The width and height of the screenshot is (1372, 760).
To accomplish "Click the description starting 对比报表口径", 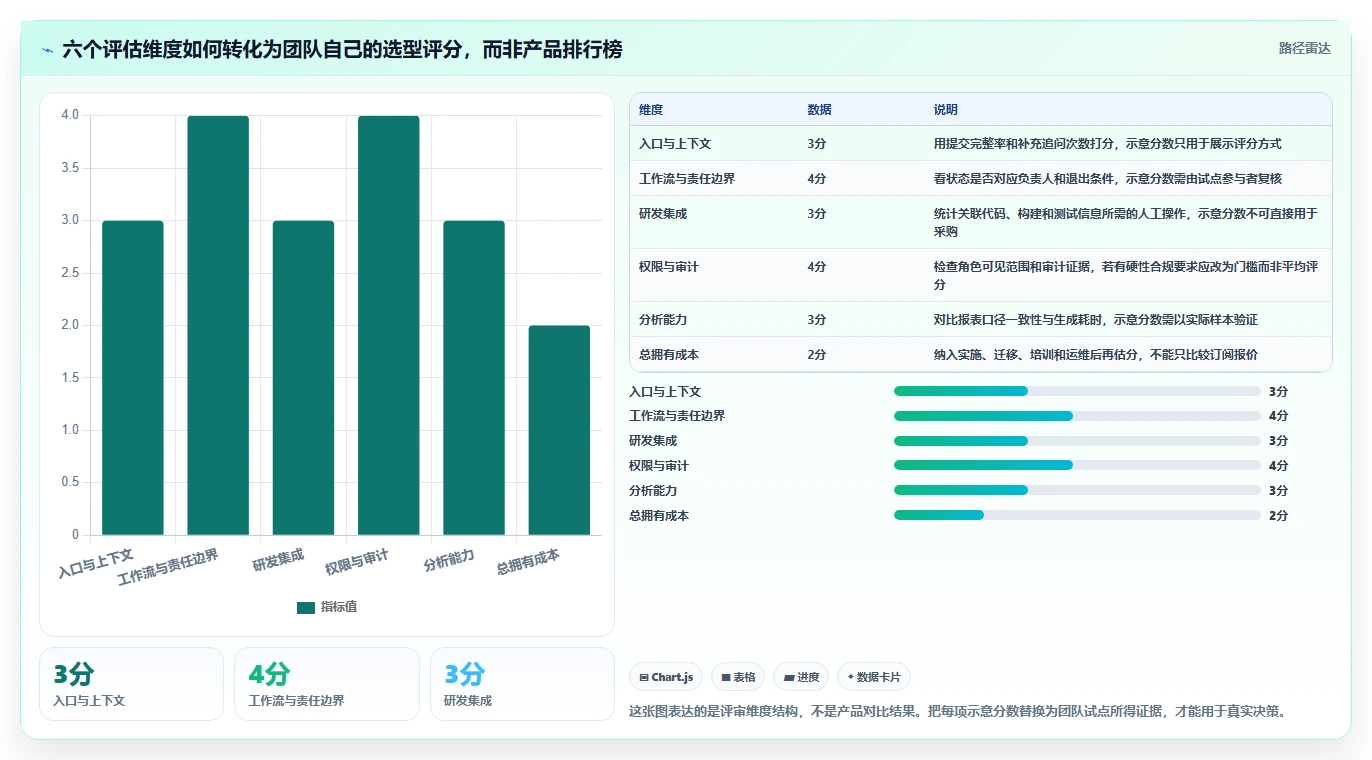I will (x=1096, y=320).
